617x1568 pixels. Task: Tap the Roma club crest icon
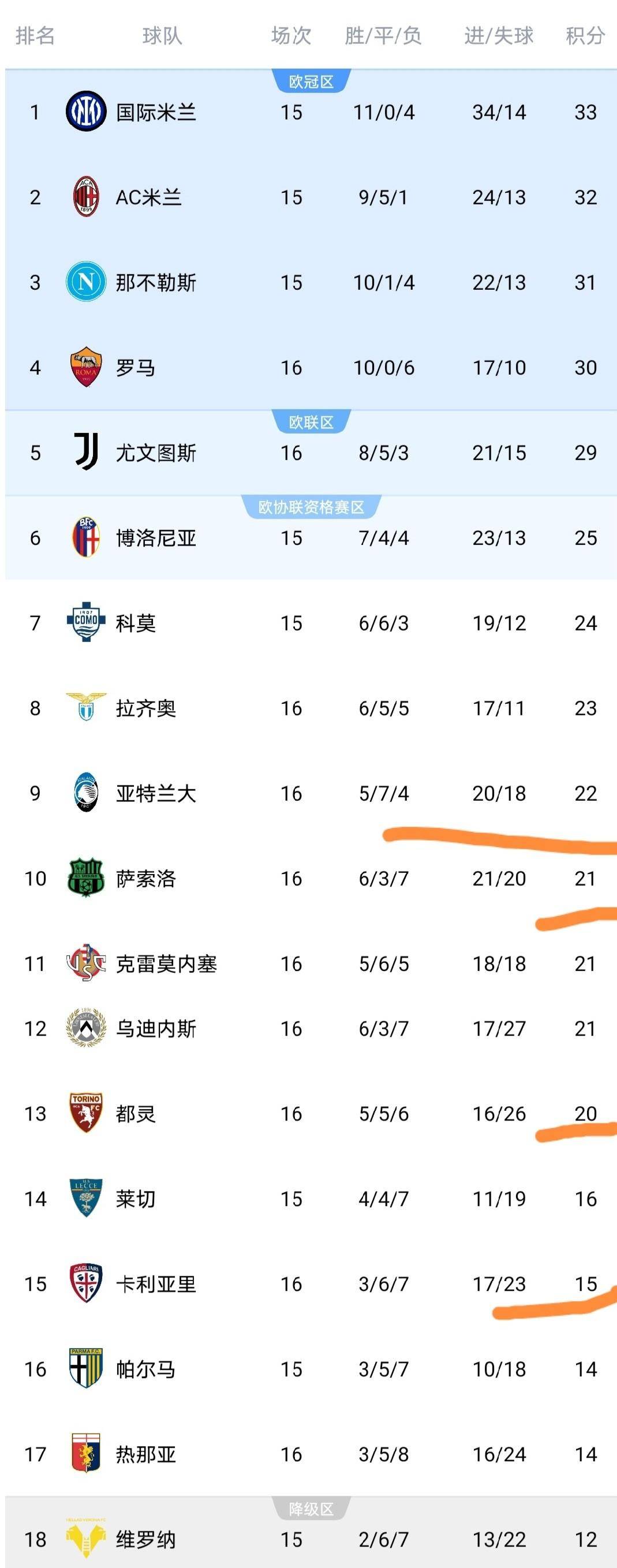point(86,366)
